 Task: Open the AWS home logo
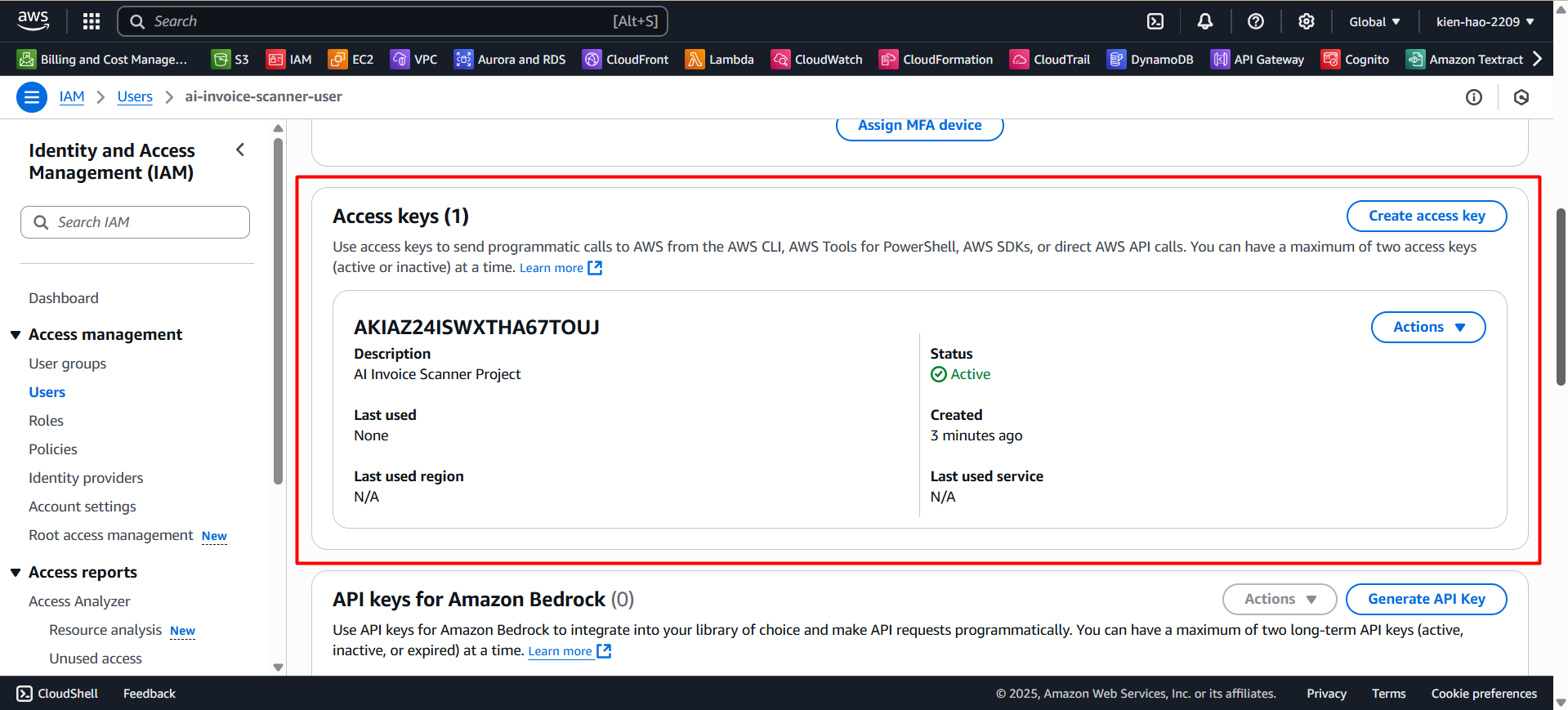[x=33, y=20]
